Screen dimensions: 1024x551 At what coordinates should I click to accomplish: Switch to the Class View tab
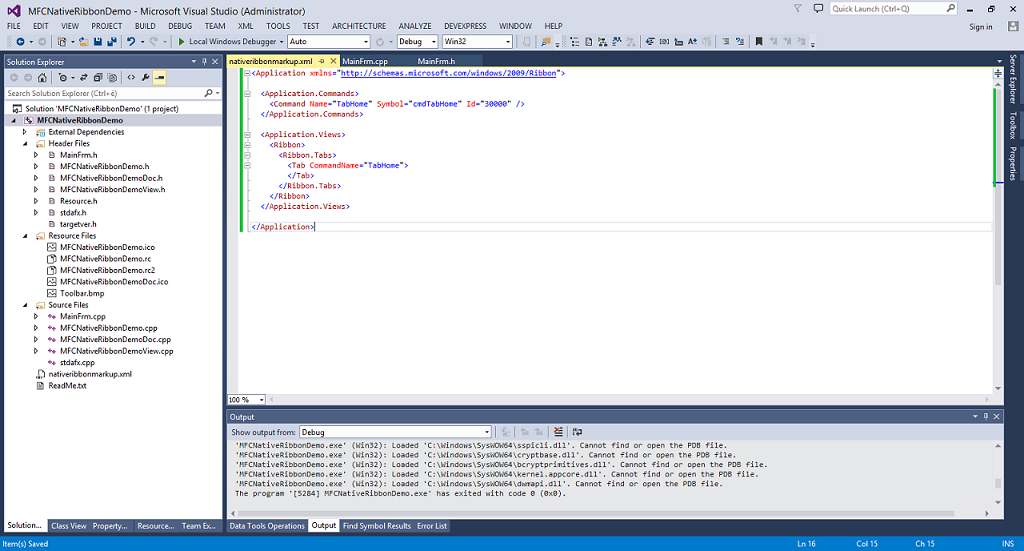coord(69,526)
